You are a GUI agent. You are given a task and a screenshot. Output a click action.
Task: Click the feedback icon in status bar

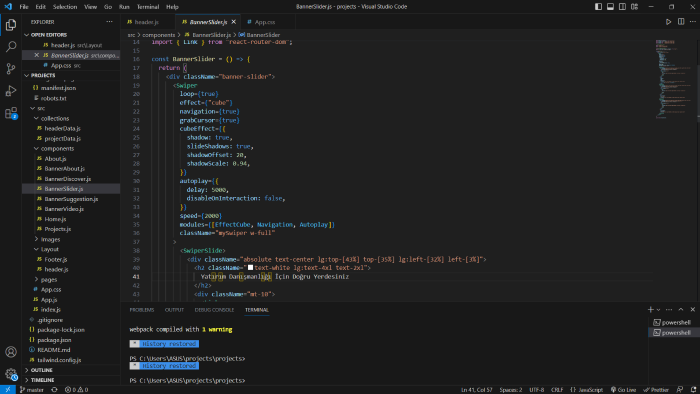point(680,390)
